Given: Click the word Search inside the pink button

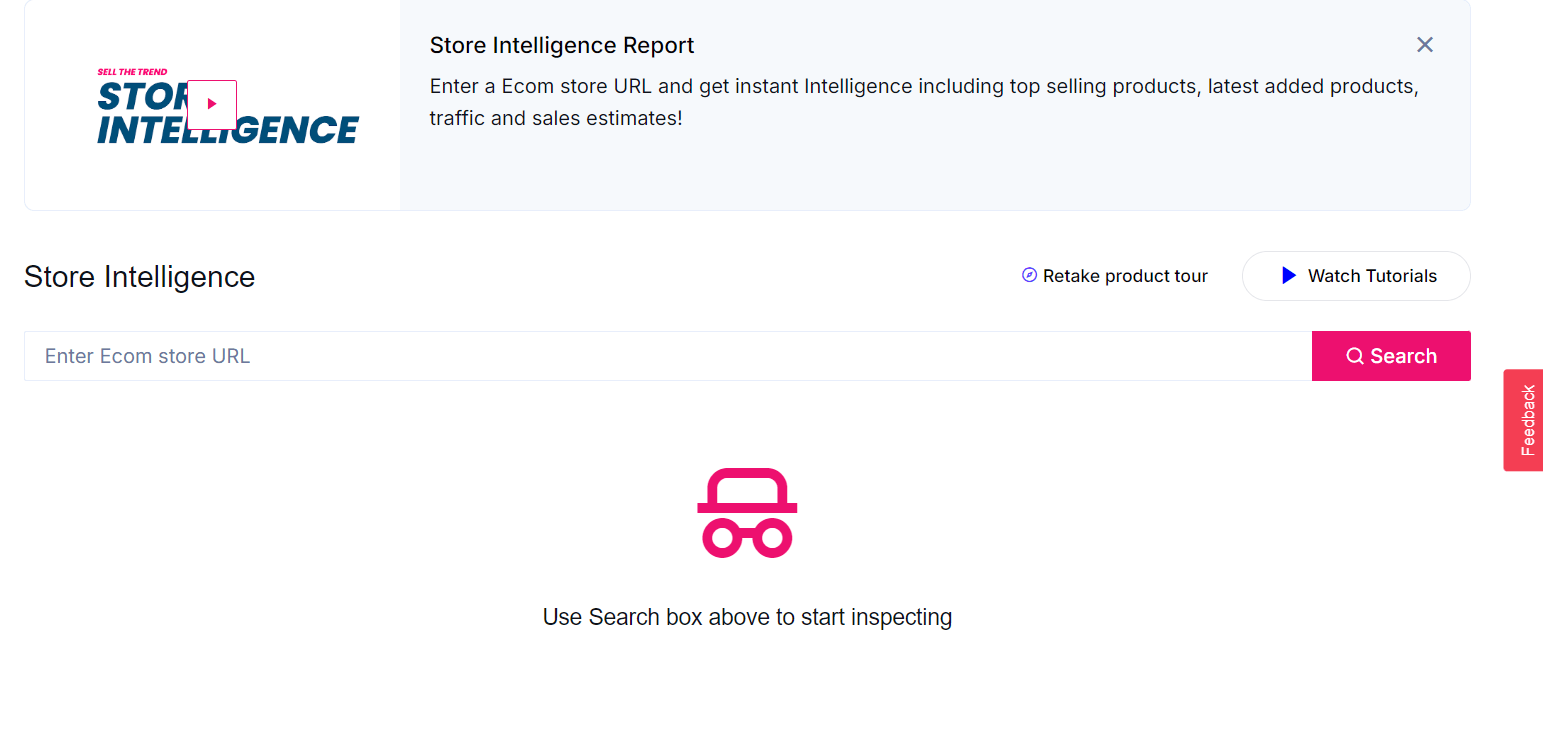Looking at the screenshot, I should tap(1404, 356).
